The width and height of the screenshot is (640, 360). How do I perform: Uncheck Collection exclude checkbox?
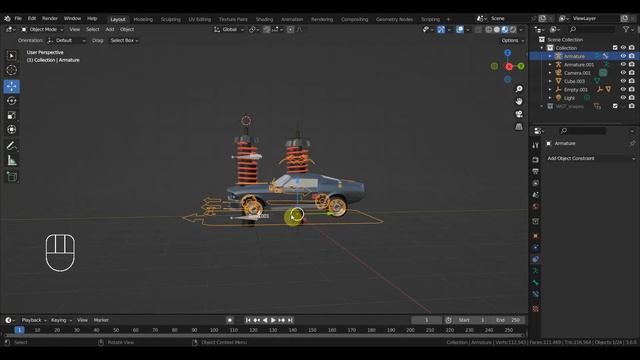615,48
